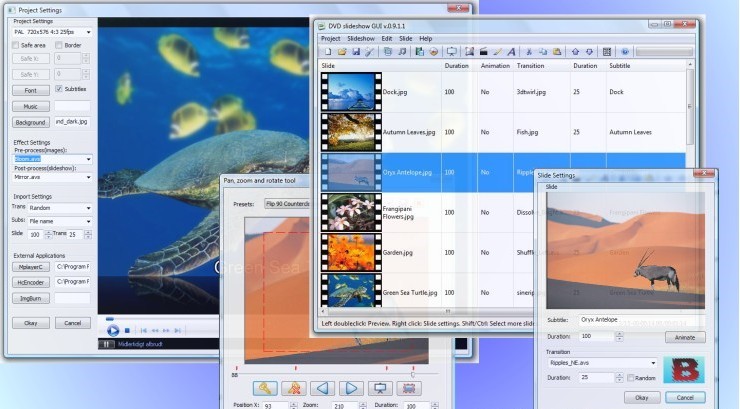Click the Subtitle field showing Oryx Antelope

click(642, 320)
